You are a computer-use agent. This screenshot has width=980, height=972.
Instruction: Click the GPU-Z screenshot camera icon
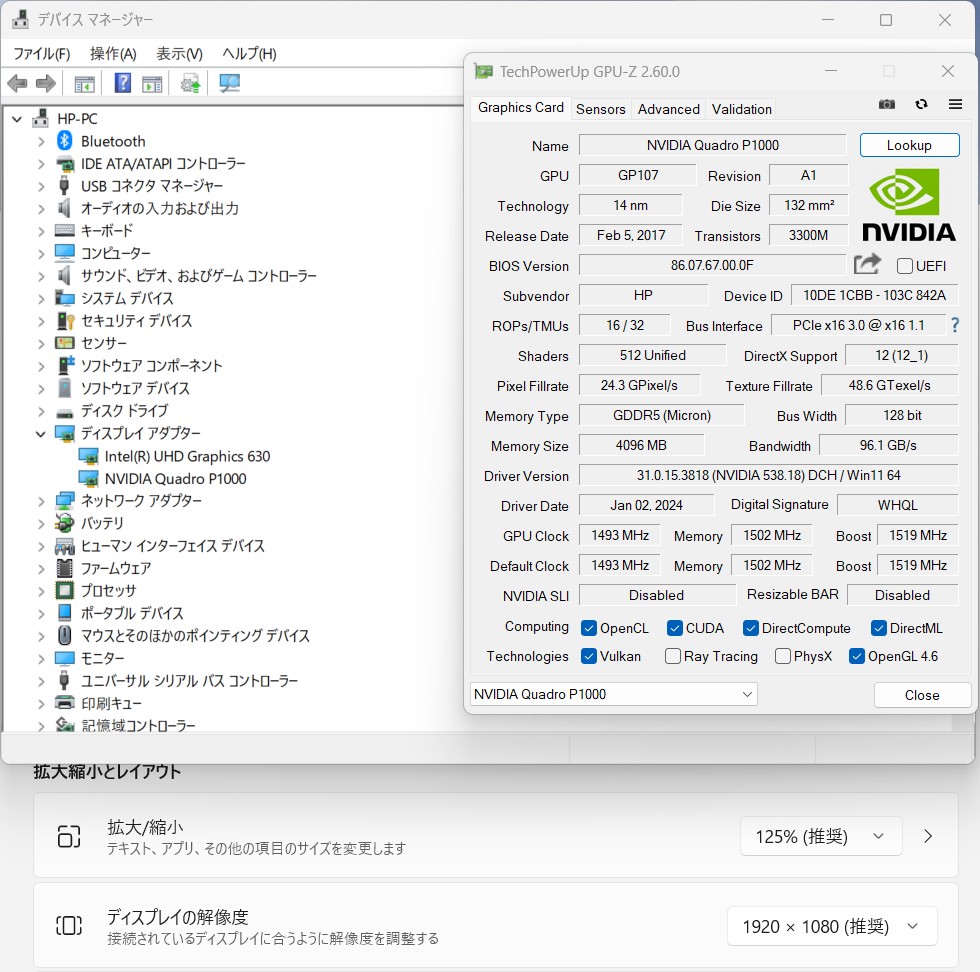tap(886, 104)
